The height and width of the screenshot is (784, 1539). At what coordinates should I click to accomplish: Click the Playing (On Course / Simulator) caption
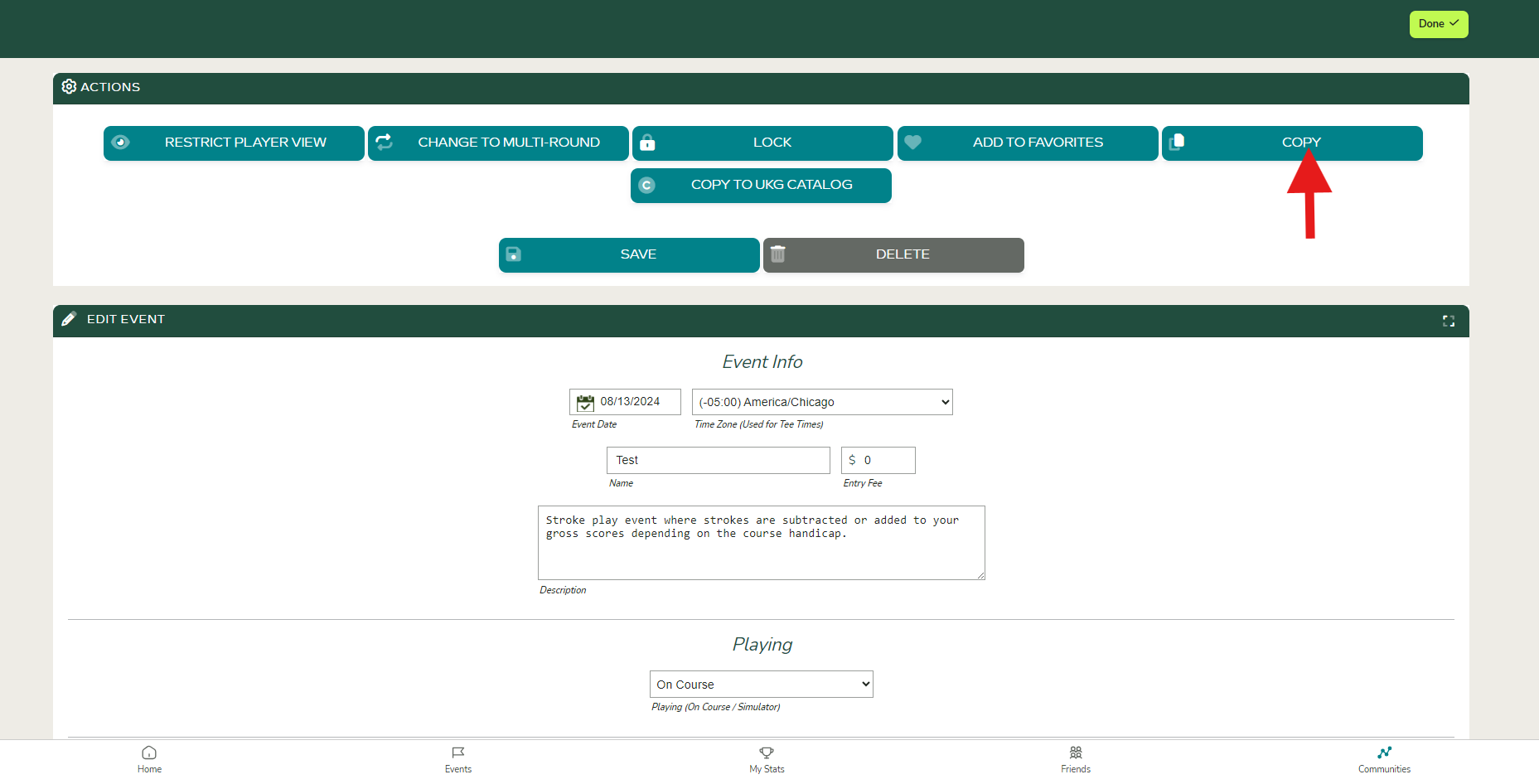pyautogui.click(x=715, y=707)
